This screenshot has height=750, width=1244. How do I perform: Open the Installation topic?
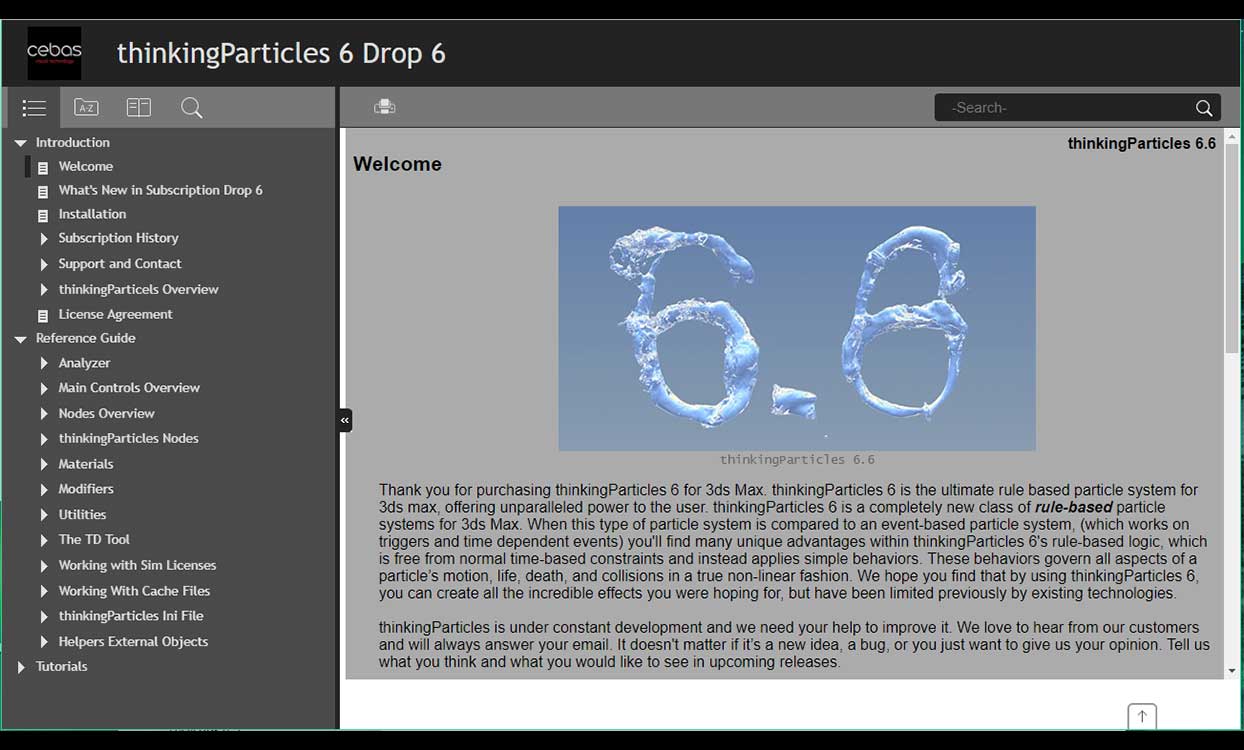(92, 214)
